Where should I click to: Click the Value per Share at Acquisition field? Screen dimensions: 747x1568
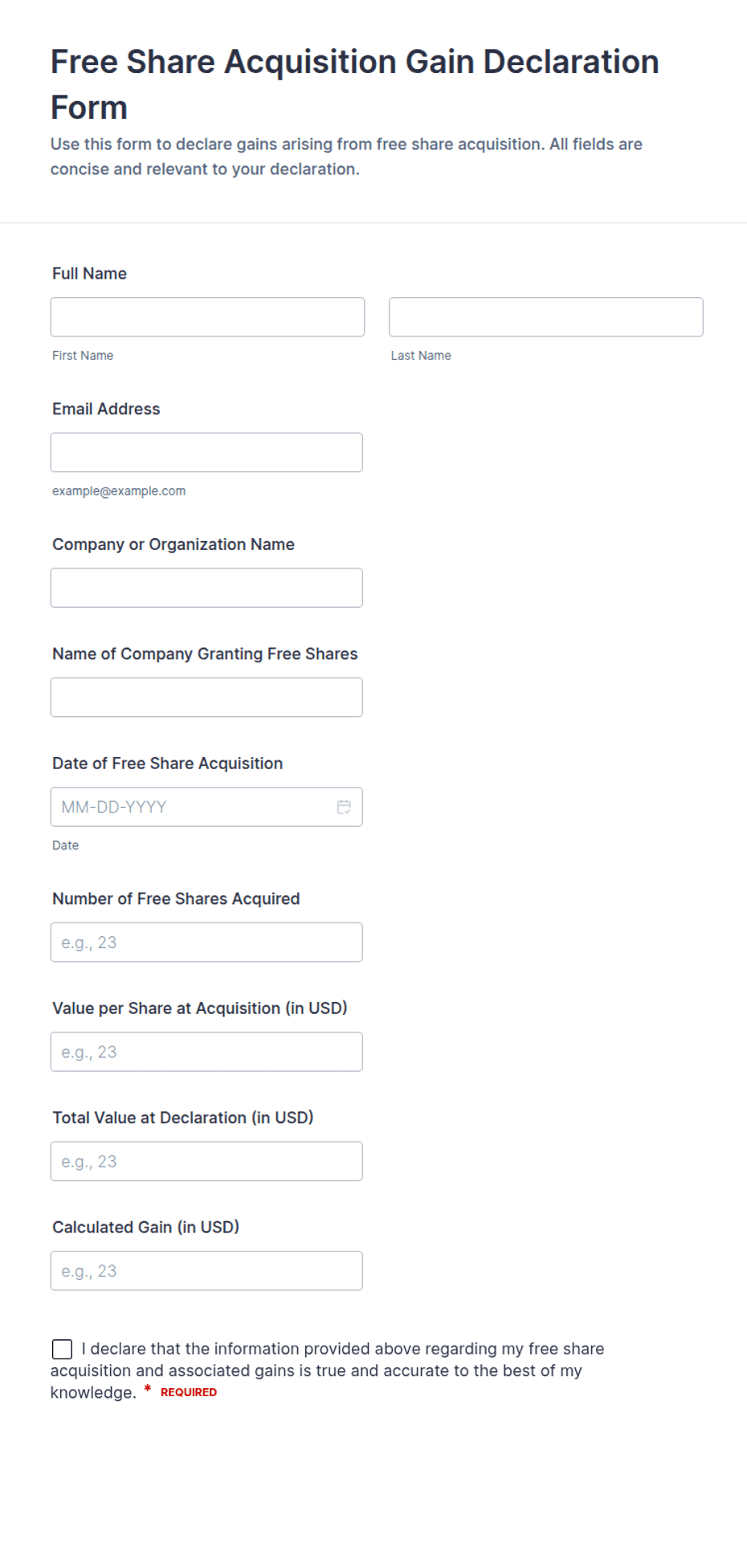coord(206,1052)
